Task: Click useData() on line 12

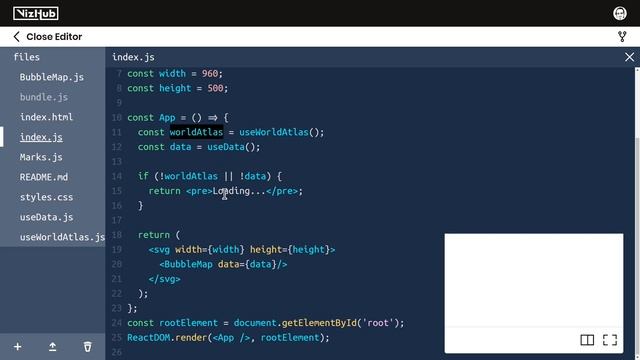Action: pos(233,147)
